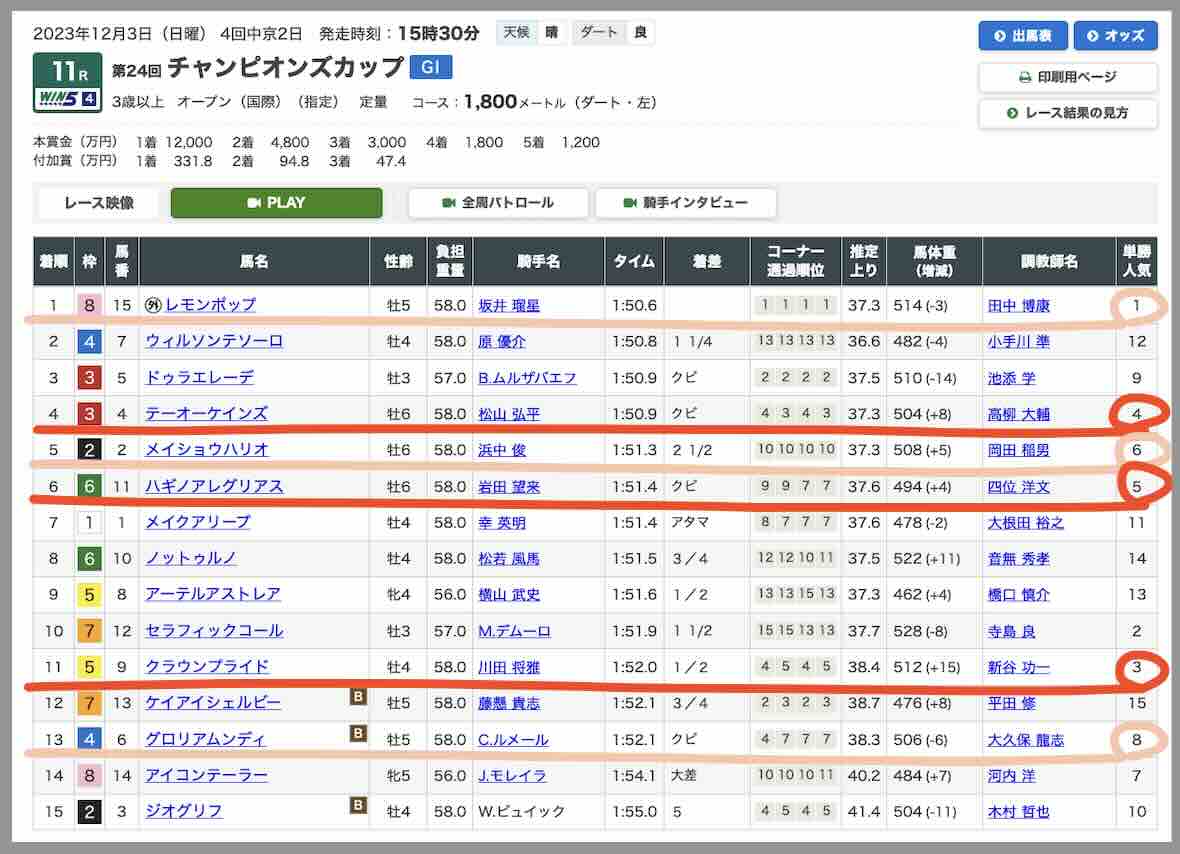This screenshot has height=854, width=1180.
Task: Click the コーナー通過順位 column header
Action: [x=795, y=261]
